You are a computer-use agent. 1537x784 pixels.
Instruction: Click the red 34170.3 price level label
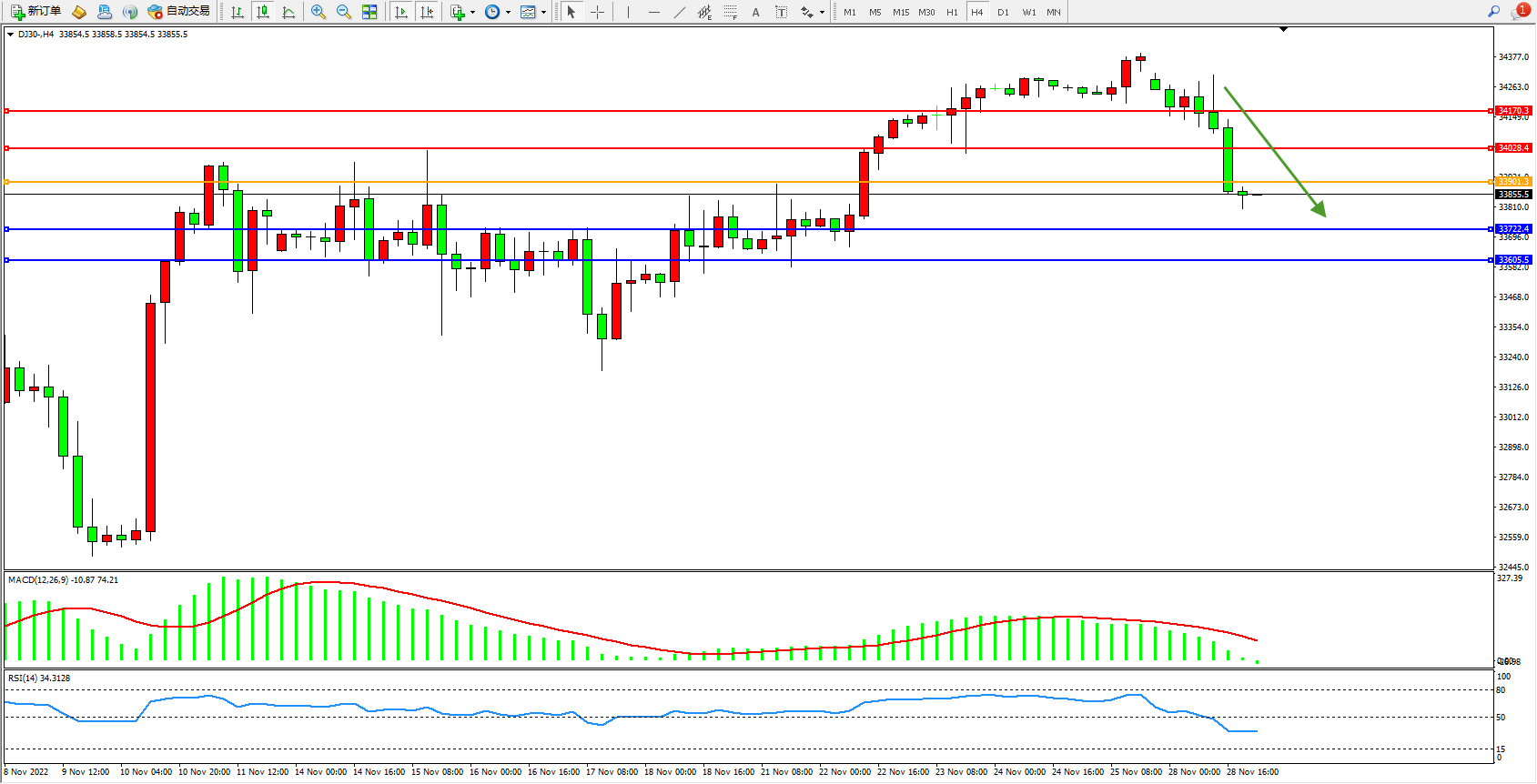1513,111
